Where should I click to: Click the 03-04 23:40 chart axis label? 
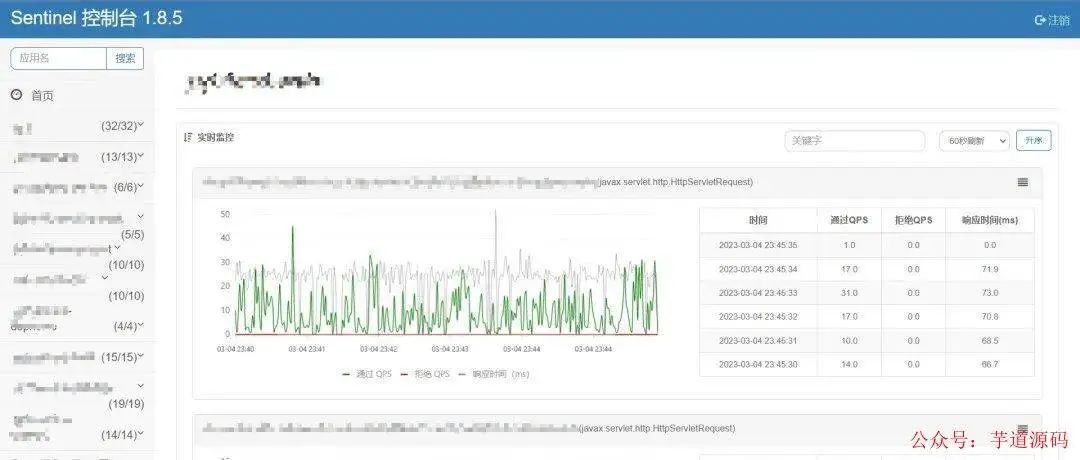(236, 349)
